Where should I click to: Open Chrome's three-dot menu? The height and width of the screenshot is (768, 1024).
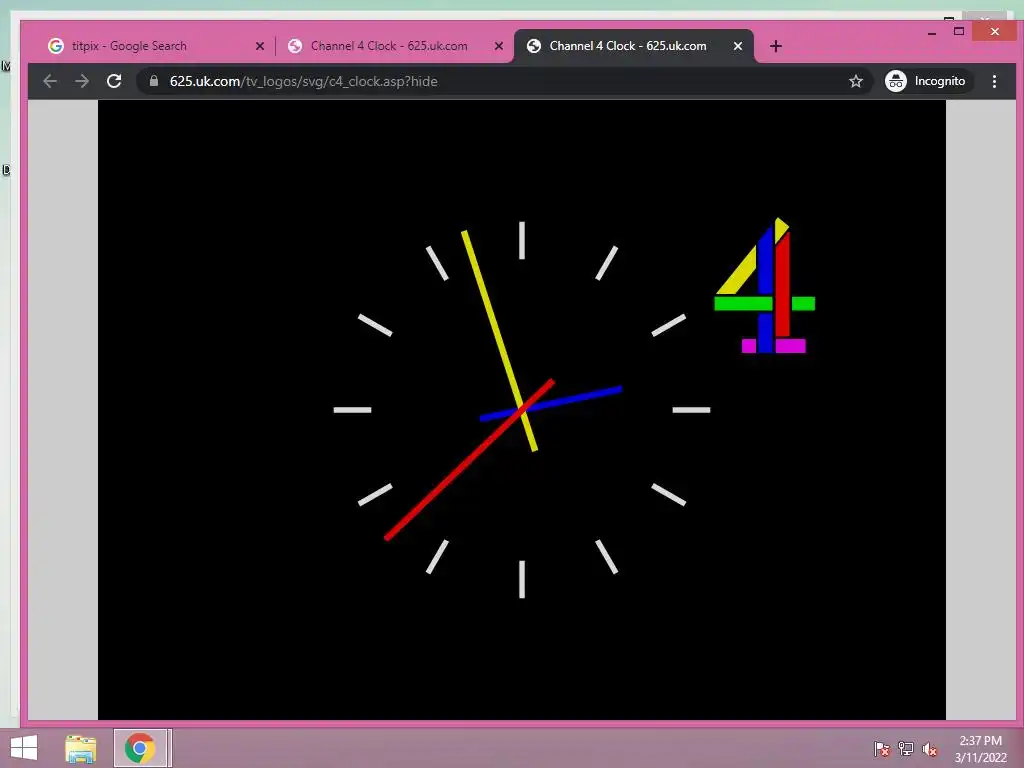pos(994,81)
